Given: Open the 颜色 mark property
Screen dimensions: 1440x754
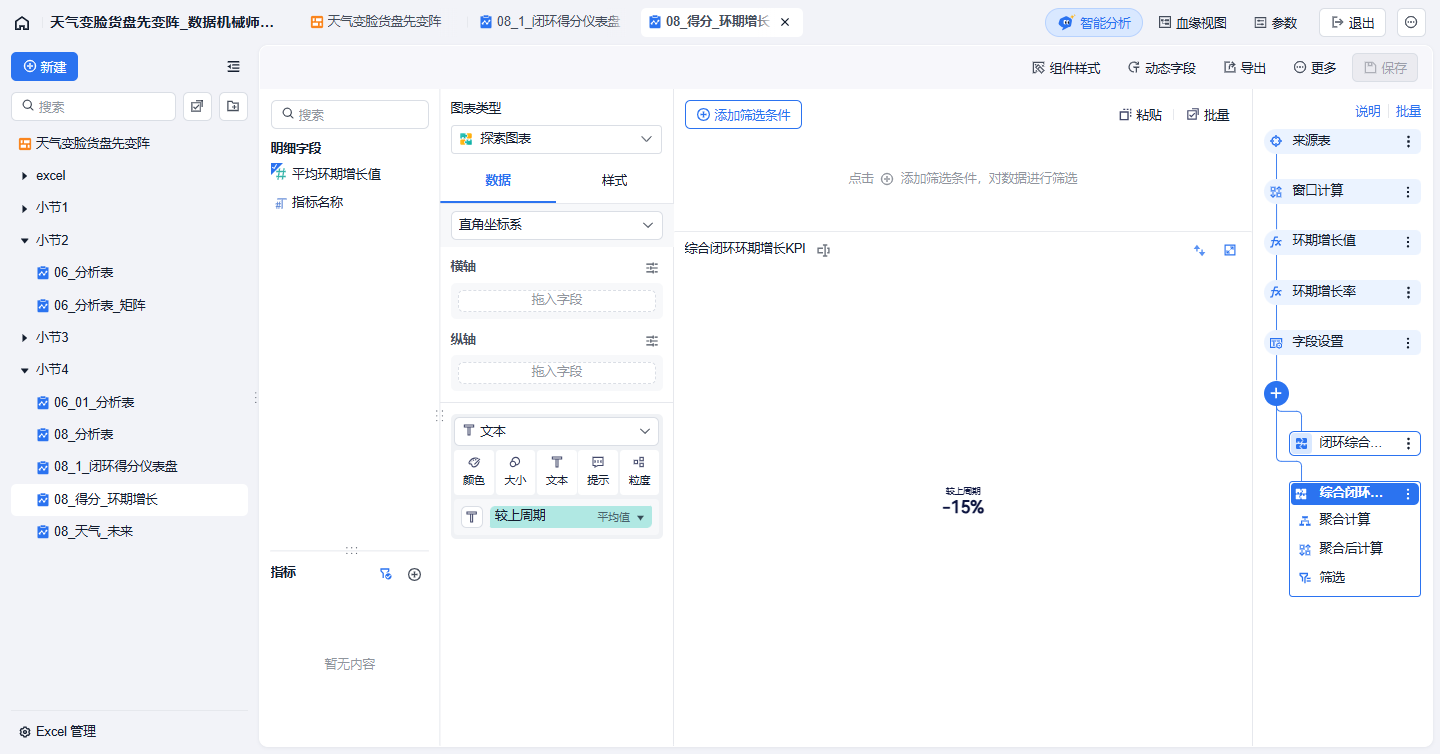Looking at the screenshot, I should coord(474,472).
